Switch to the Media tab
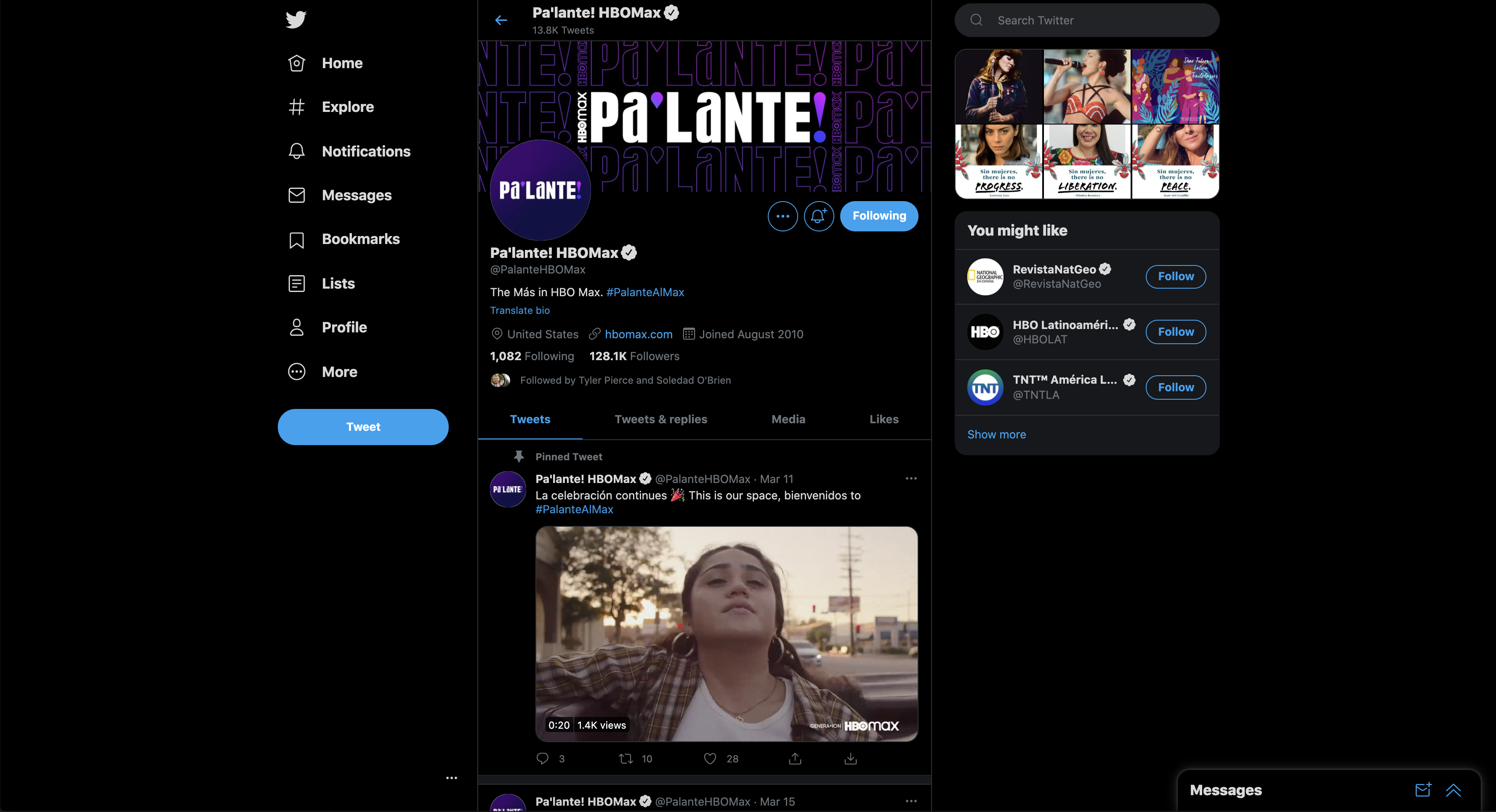This screenshot has width=1496, height=812. (788, 419)
